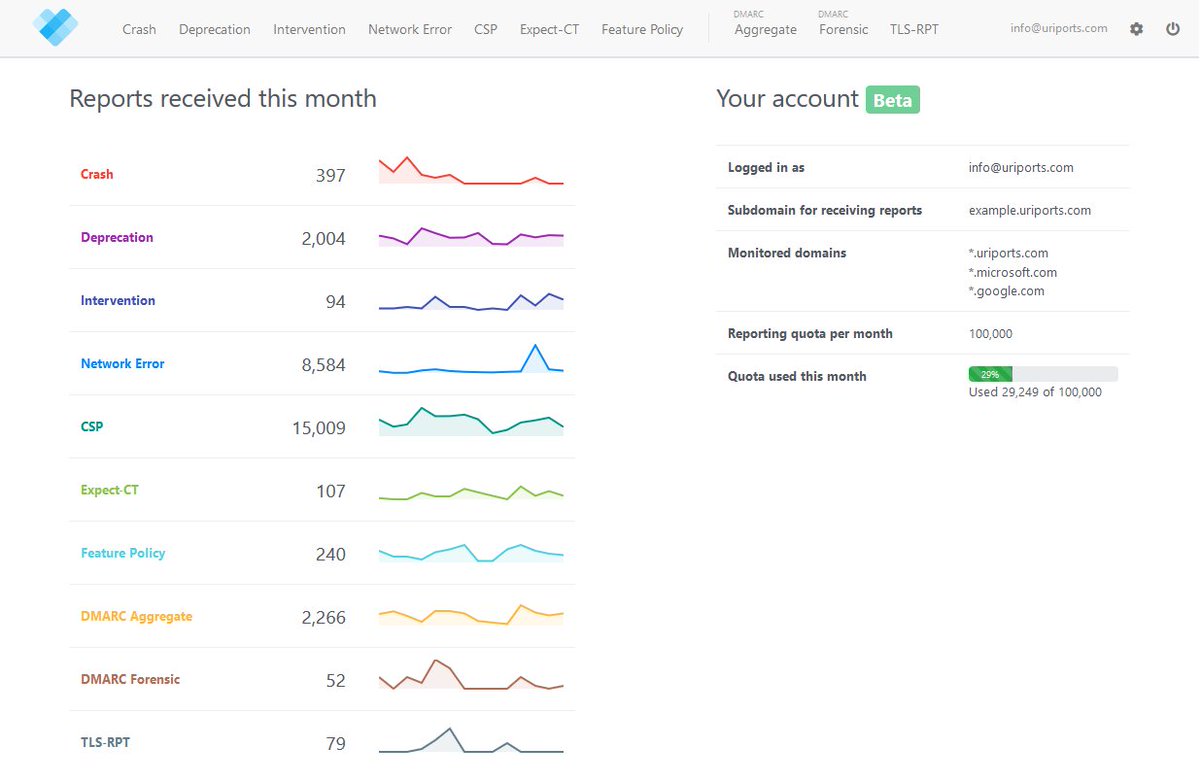Log out using the power icon
Image resolution: width=1200 pixels, height=781 pixels.
click(1173, 29)
